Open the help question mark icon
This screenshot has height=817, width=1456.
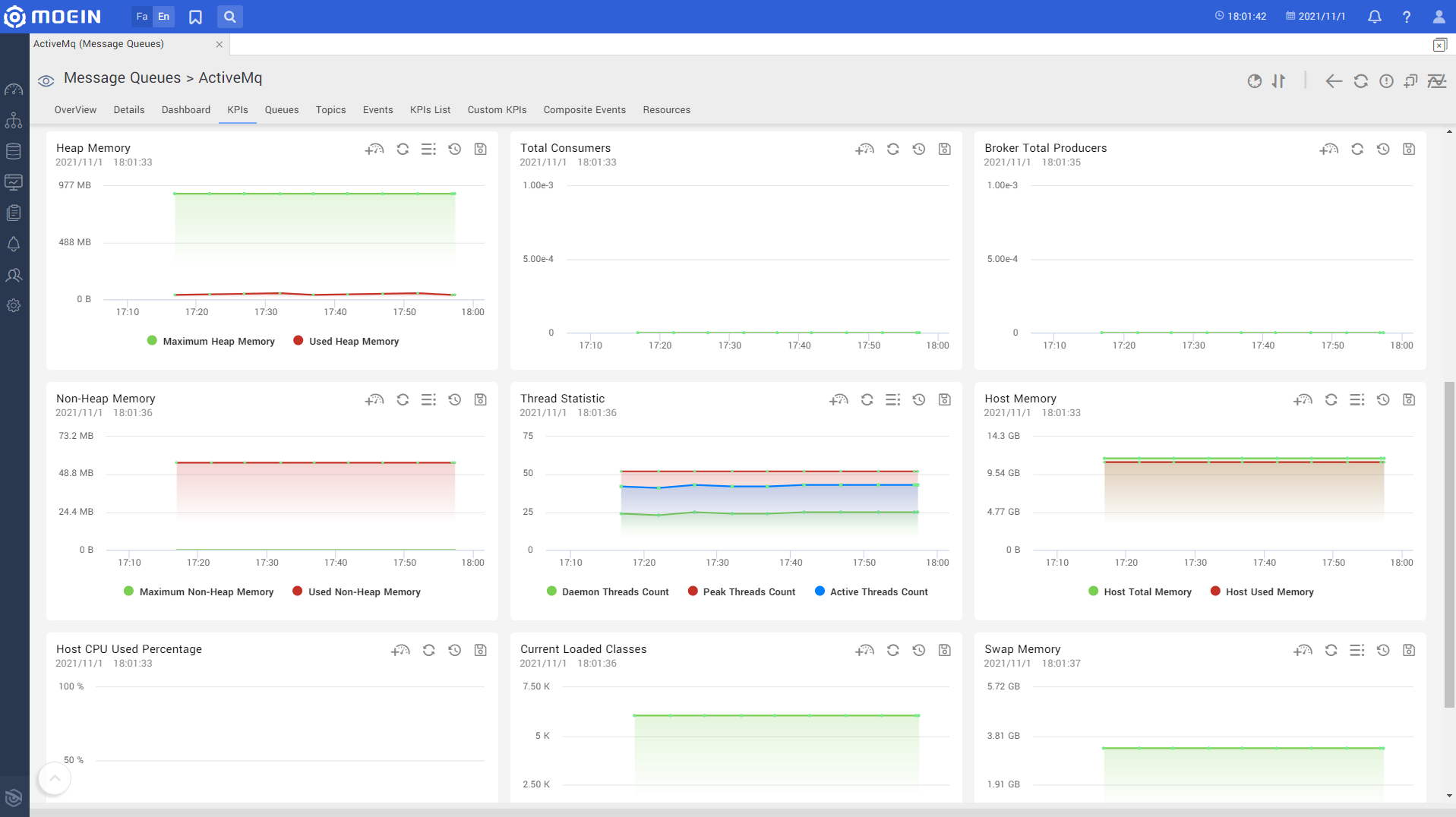(1407, 17)
